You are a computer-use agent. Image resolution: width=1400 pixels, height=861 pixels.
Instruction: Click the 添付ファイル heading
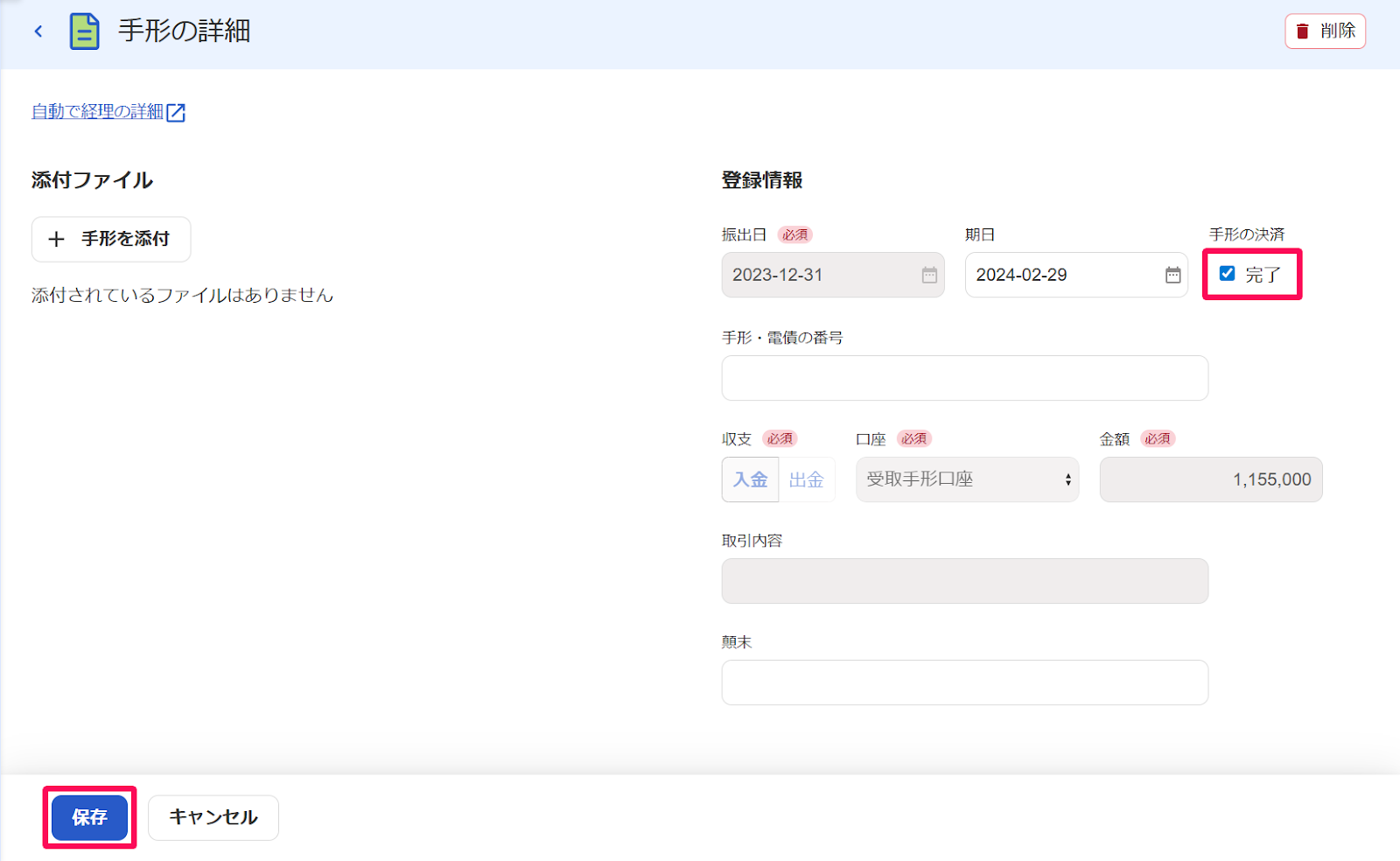pyautogui.click(x=92, y=180)
